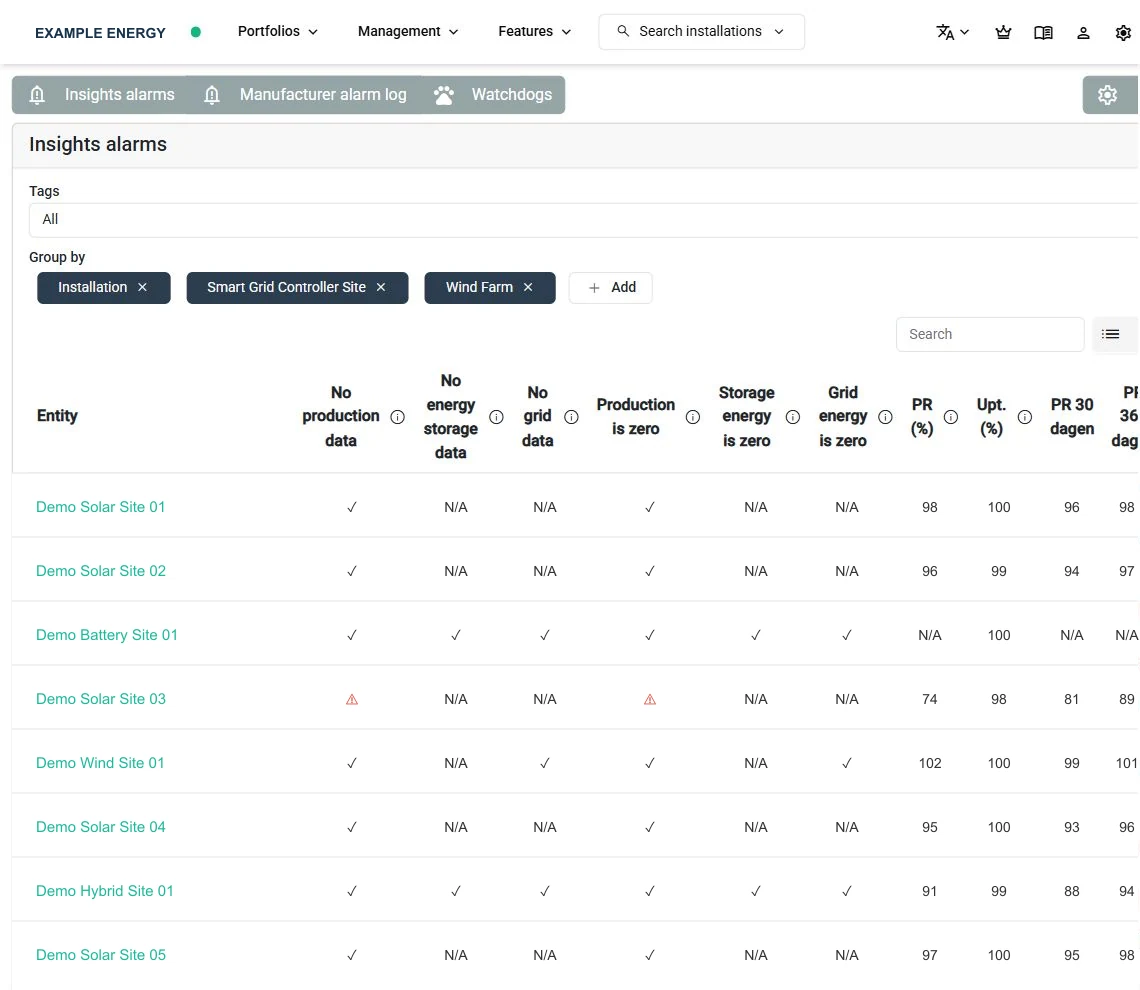Open Demo Hybrid Site 01
The image size is (1140, 990).
coord(105,891)
